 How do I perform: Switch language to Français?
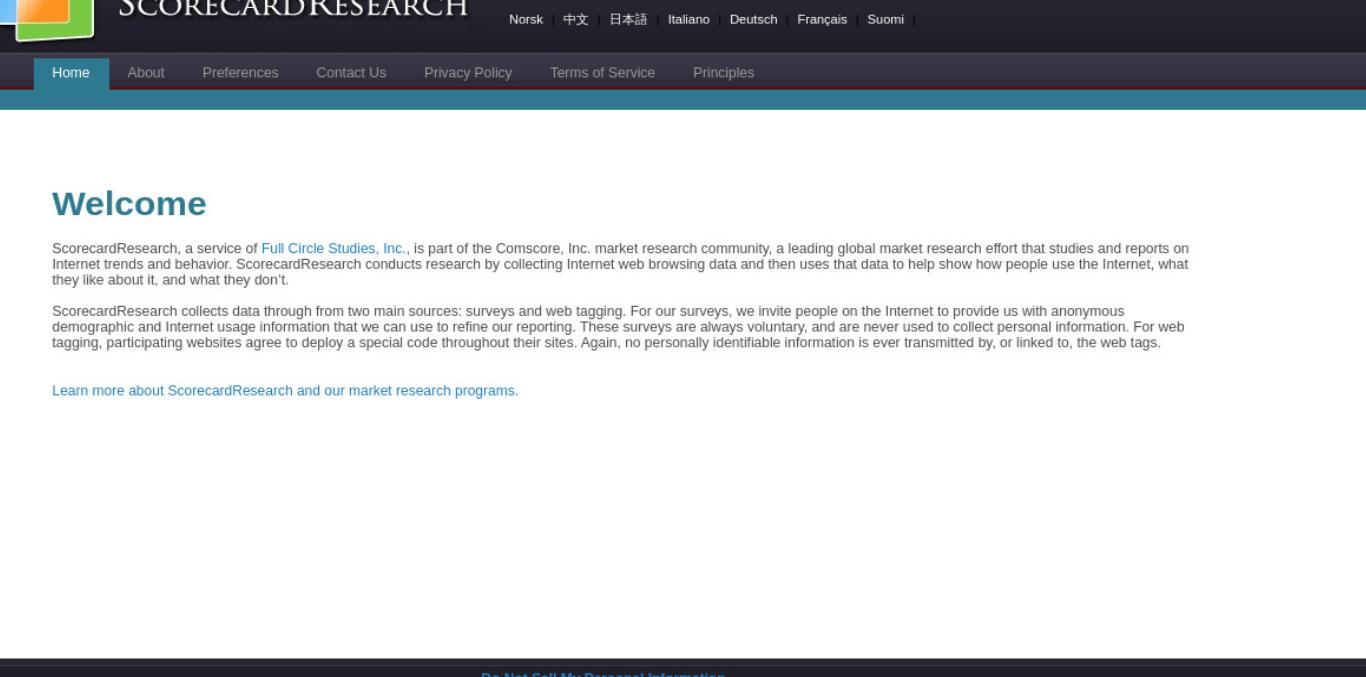pos(822,19)
